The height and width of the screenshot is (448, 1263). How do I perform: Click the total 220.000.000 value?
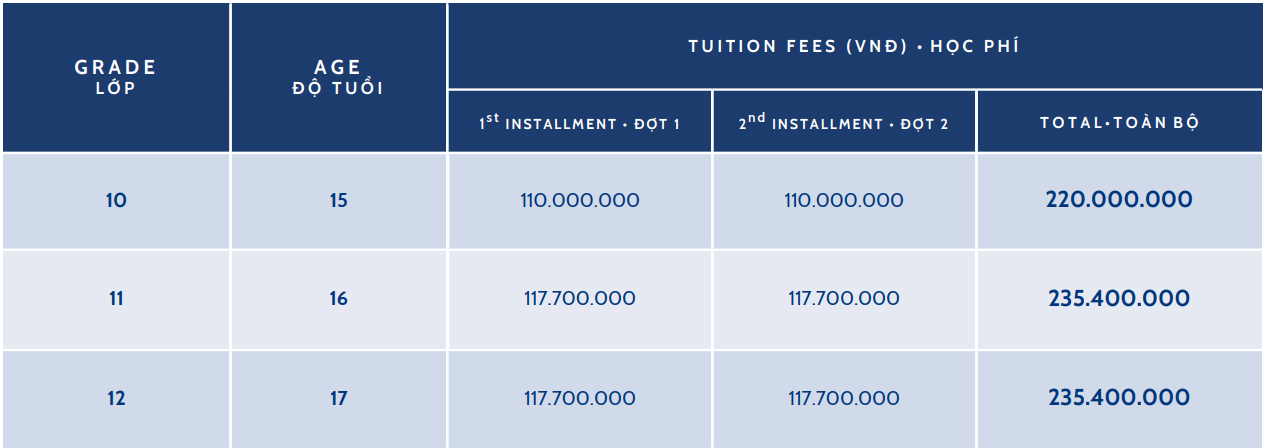[x=1120, y=200]
